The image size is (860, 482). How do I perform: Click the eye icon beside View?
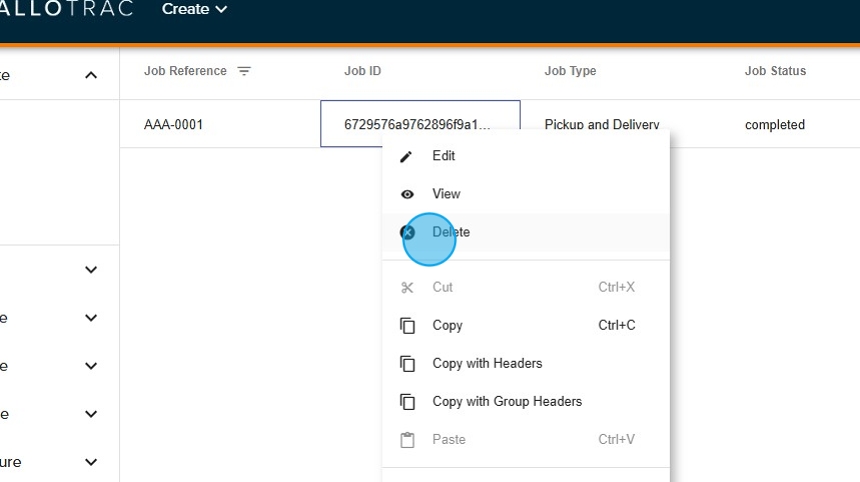[x=407, y=194]
